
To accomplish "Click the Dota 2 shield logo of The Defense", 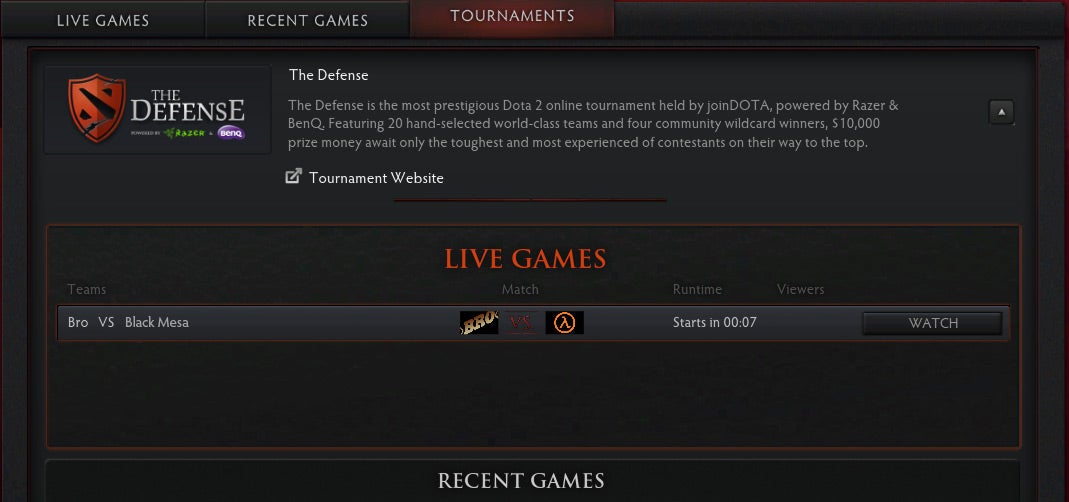I will coord(96,108).
